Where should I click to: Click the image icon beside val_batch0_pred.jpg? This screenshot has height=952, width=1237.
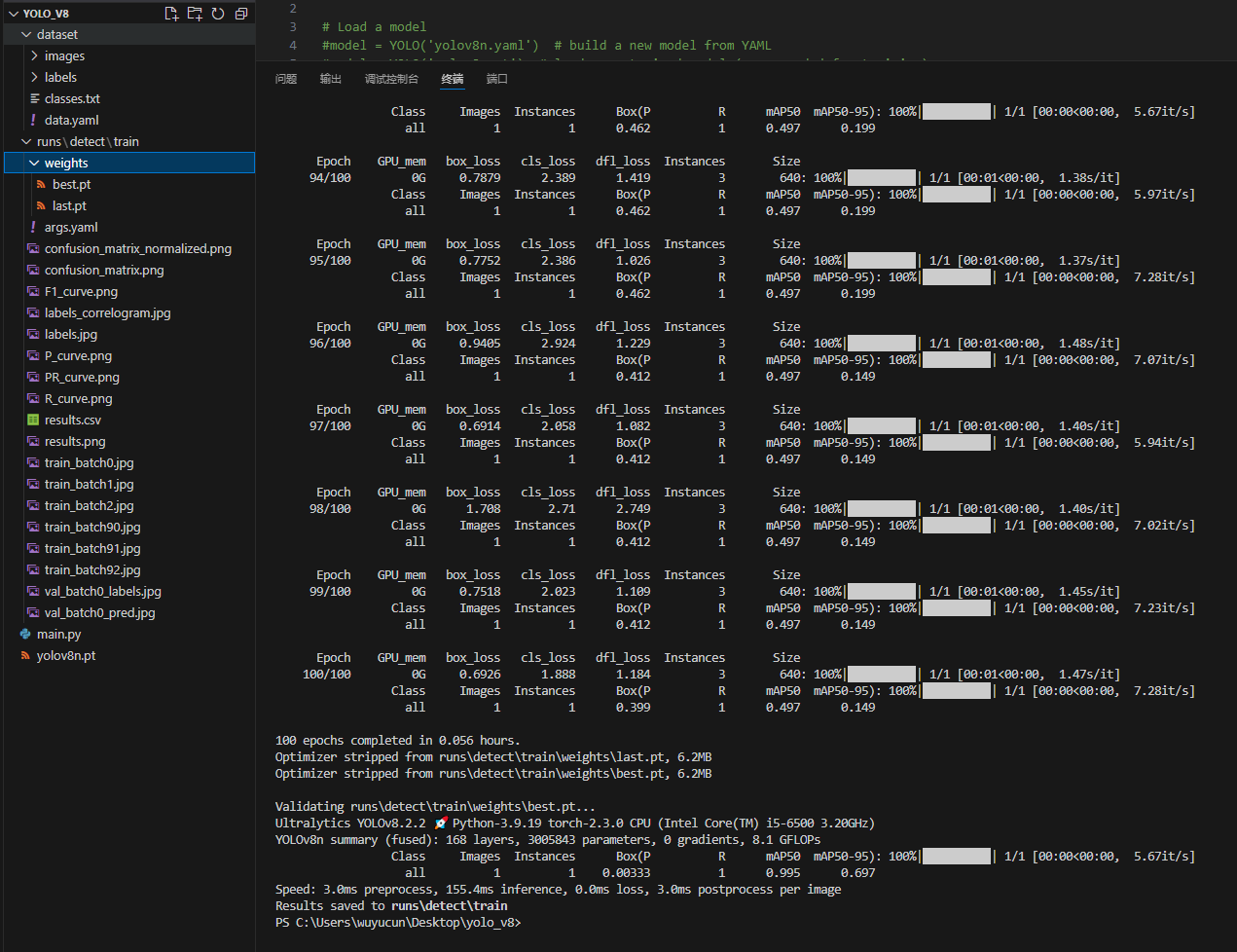coord(34,612)
